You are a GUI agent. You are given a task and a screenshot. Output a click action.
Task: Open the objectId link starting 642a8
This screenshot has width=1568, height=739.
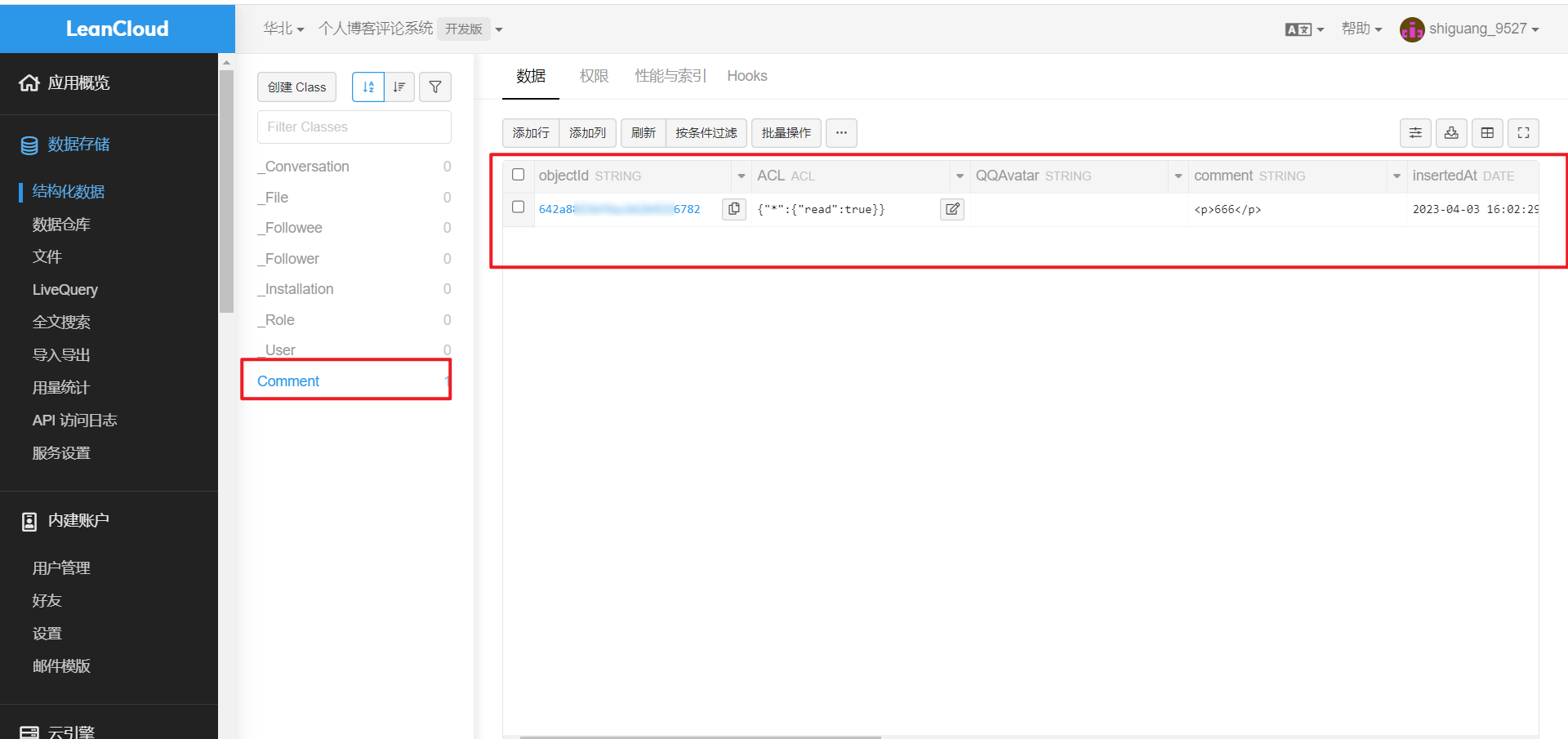pos(620,209)
